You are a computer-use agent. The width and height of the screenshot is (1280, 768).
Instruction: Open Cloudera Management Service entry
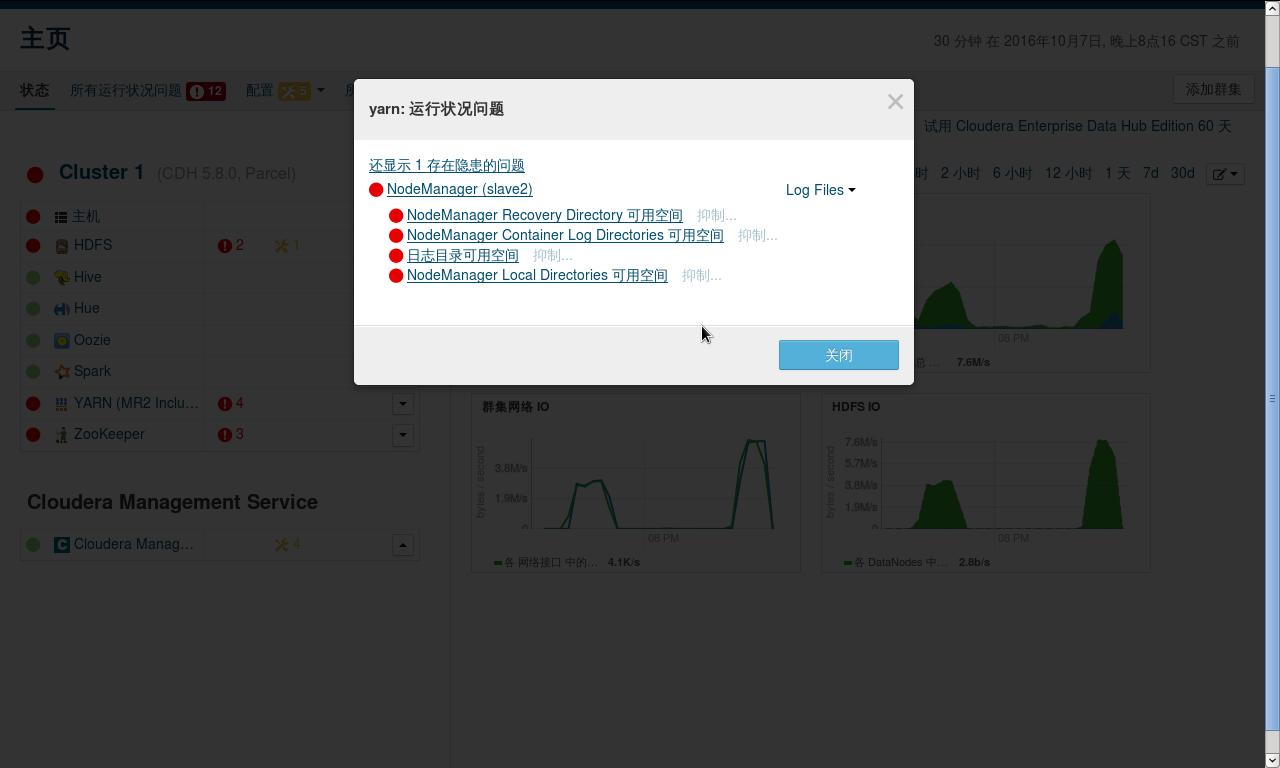coord(134,544)
